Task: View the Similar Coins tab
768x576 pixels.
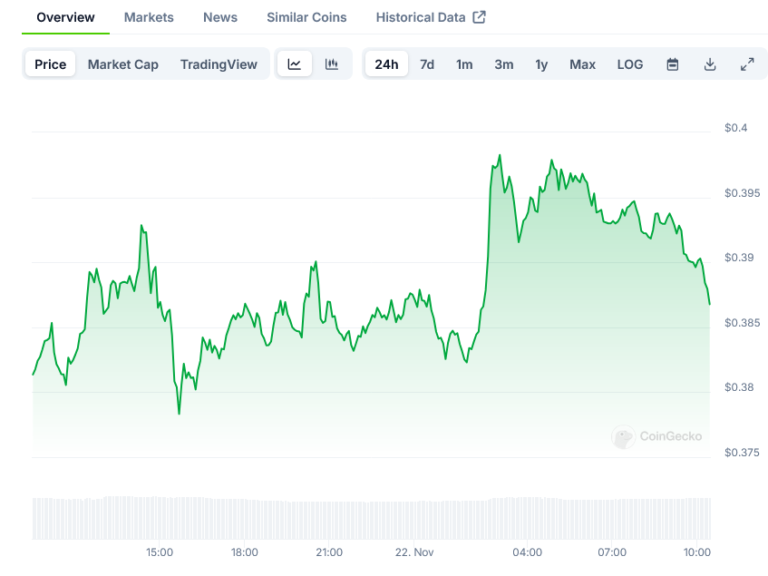Action: coord(307,18)
